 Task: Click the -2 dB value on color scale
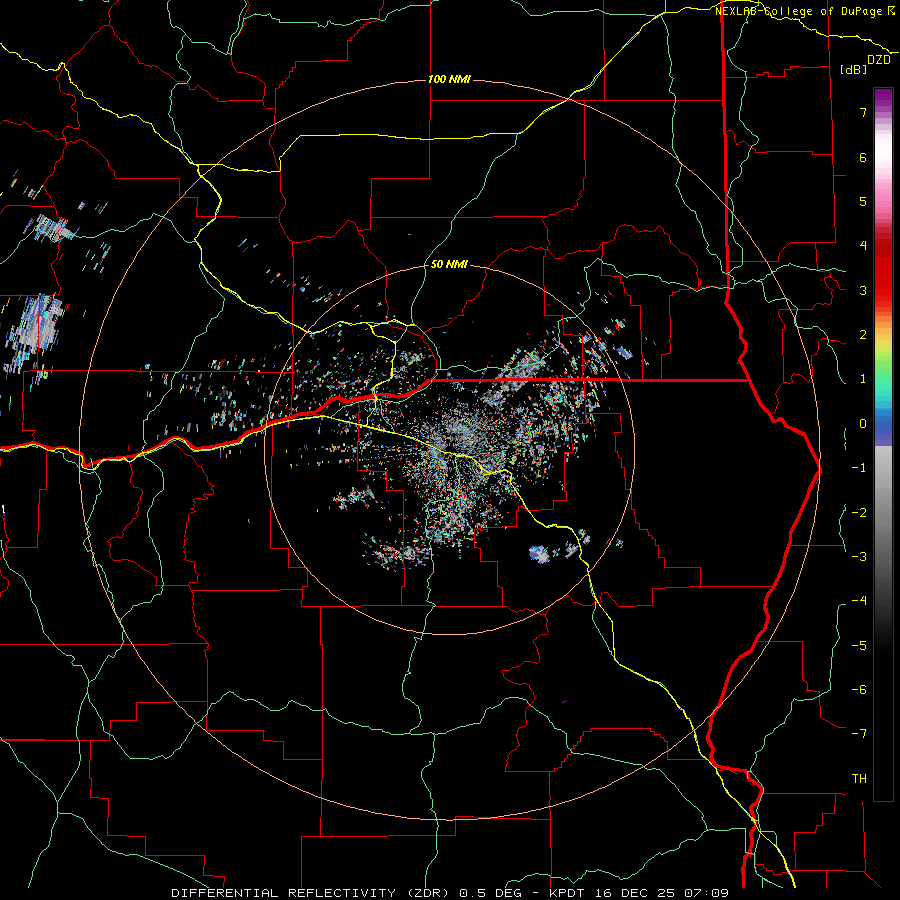859,512
